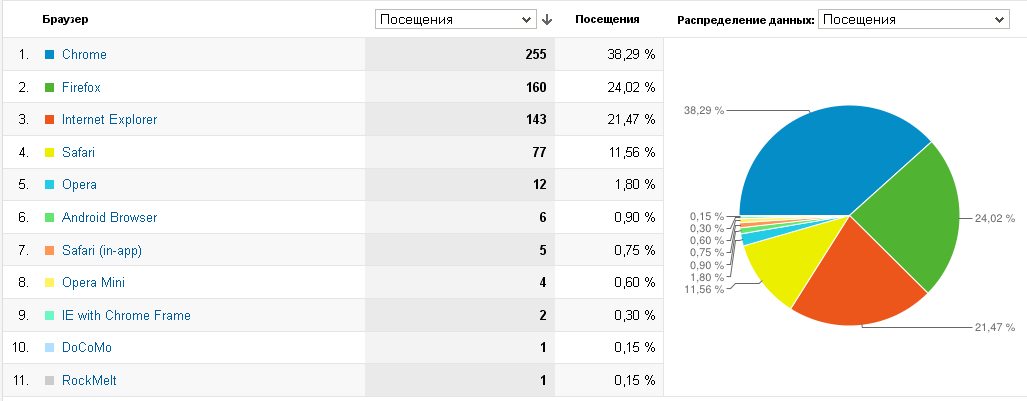Select IE with Chrome Frame link
Image resolution: width=1027 pixels, height=401 pixels.
pyautogui.click(x=126, y=316)
